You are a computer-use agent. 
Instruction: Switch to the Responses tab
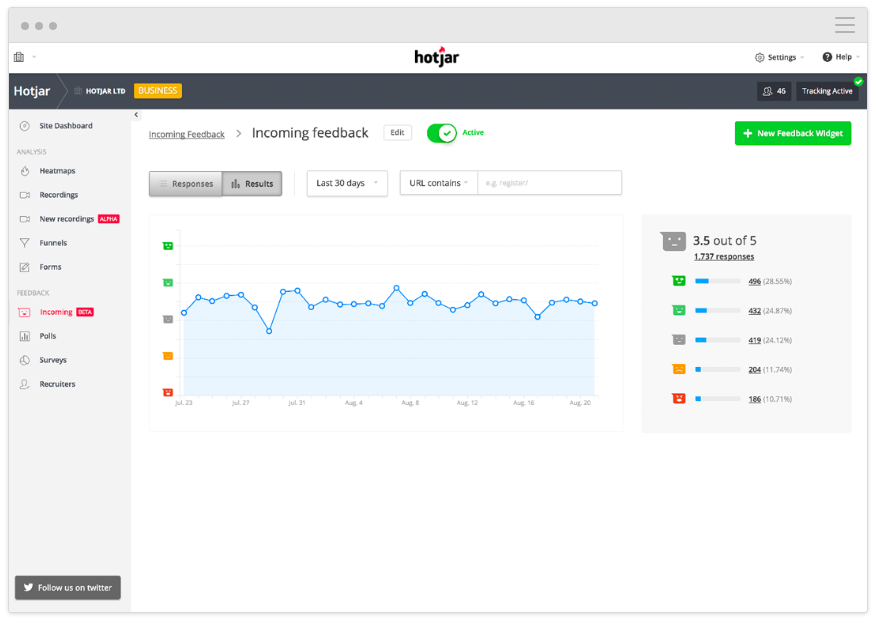pos(186,184)
